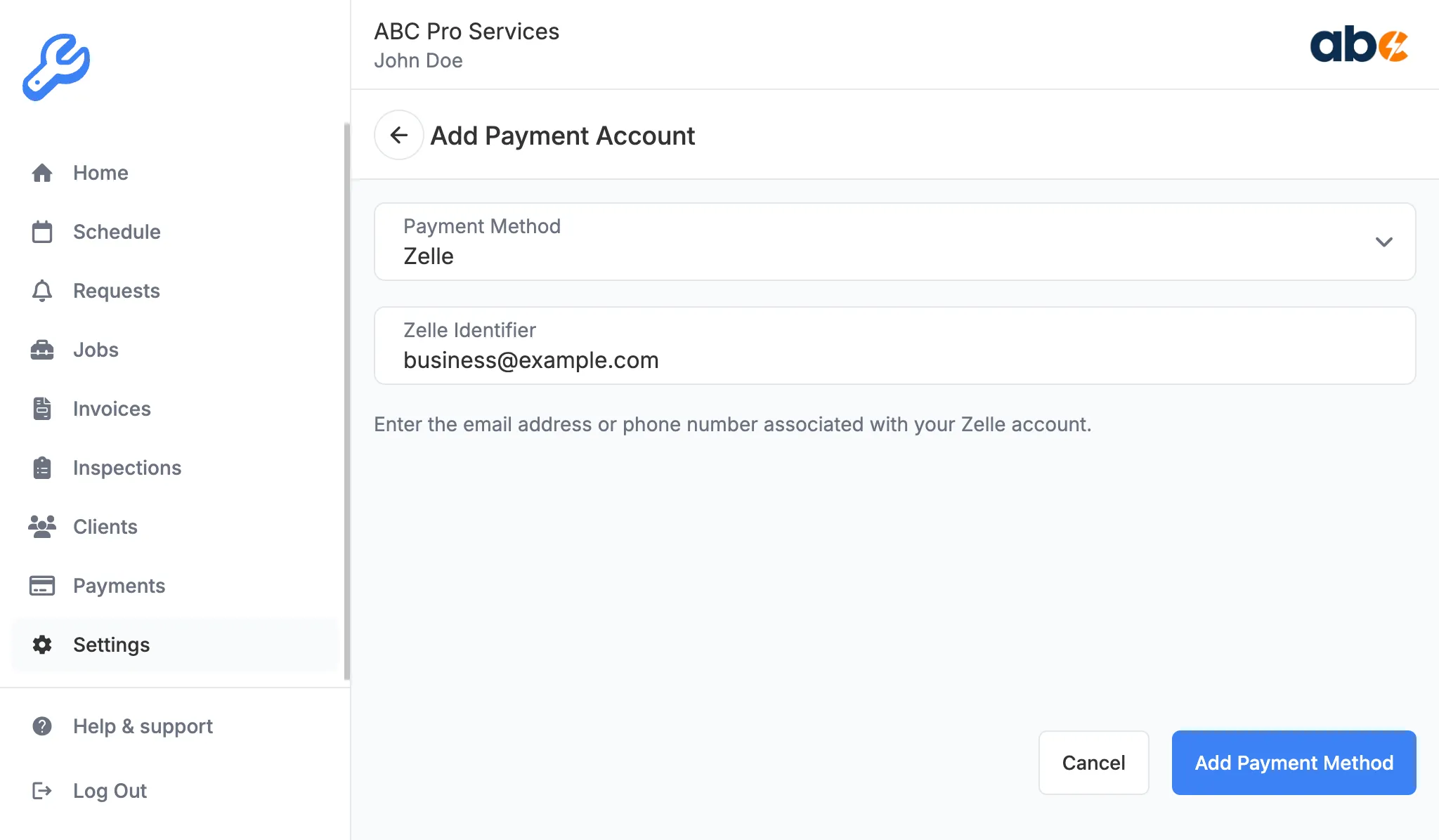Select the Schedule calendar icon
Viewport: 1439px width, 840px height.
pyautogui.click(x=43, y=232)
